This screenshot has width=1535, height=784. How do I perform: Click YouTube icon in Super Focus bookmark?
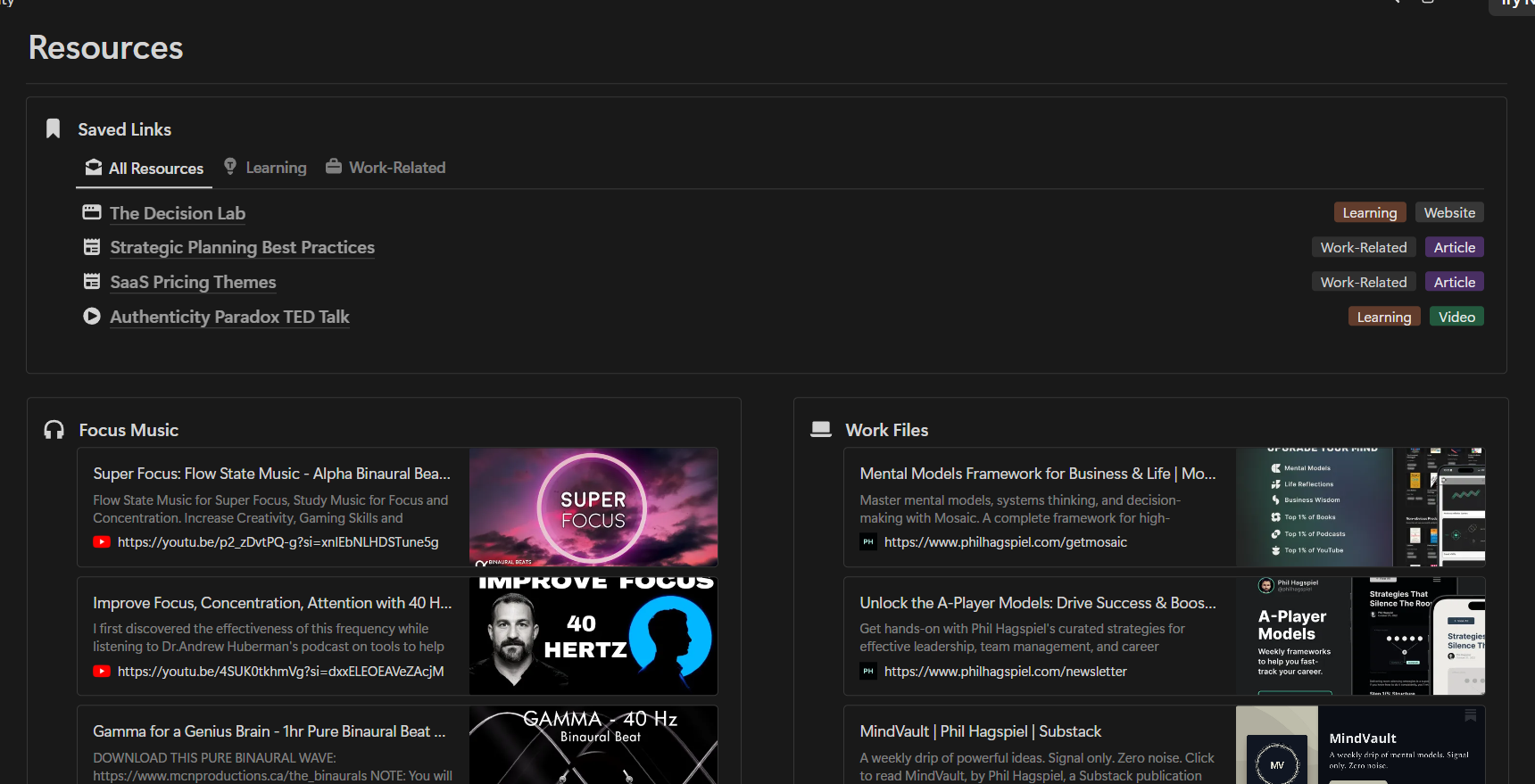pyautogui.click(x=102, y=542)
